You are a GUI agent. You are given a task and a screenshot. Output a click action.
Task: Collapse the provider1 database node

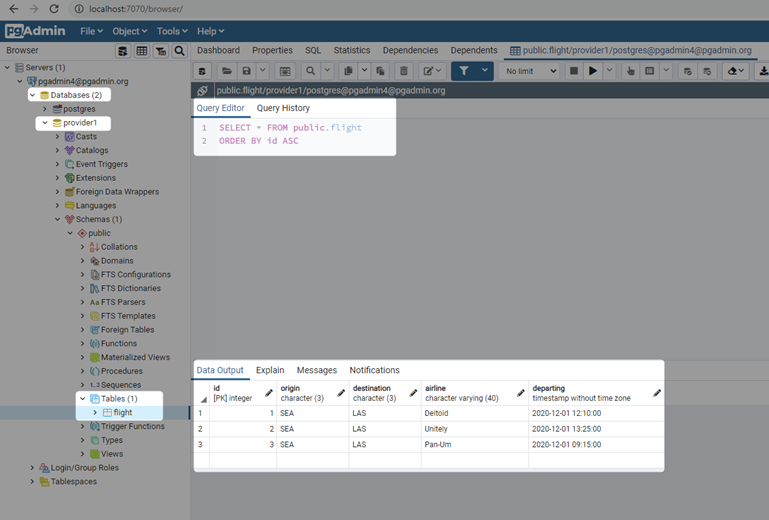45,123
